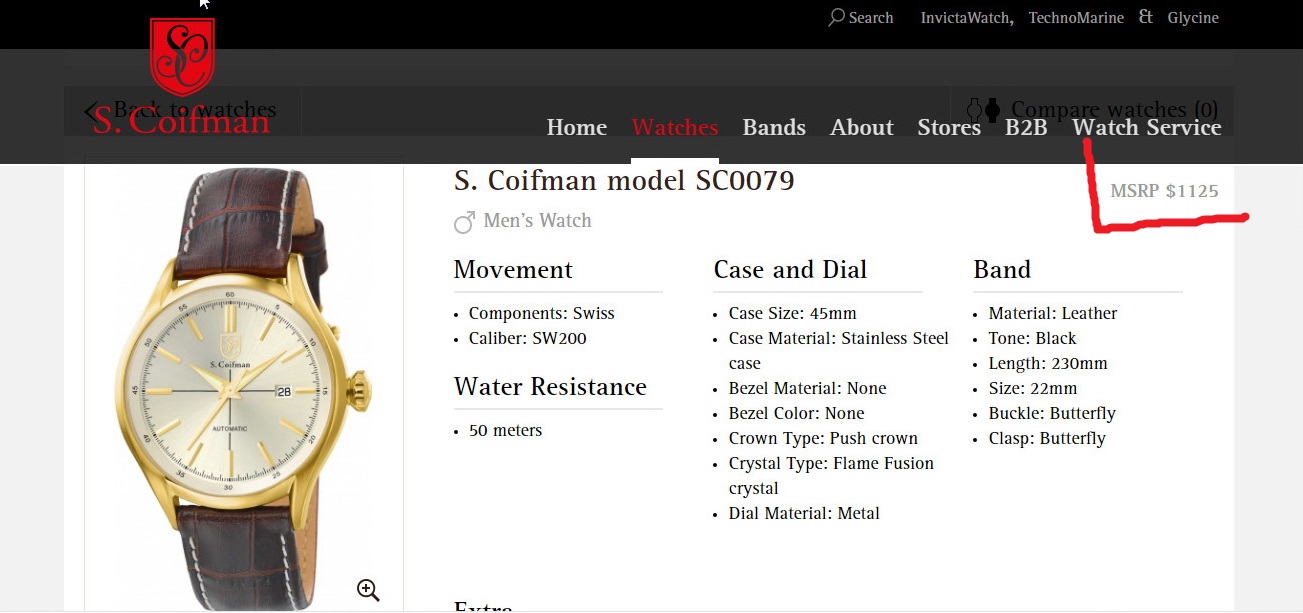Viewport: 1303px width, 613px height.
Task: Click 'Case Material: Stainless Steel' text
Action: tap(839, 338)
